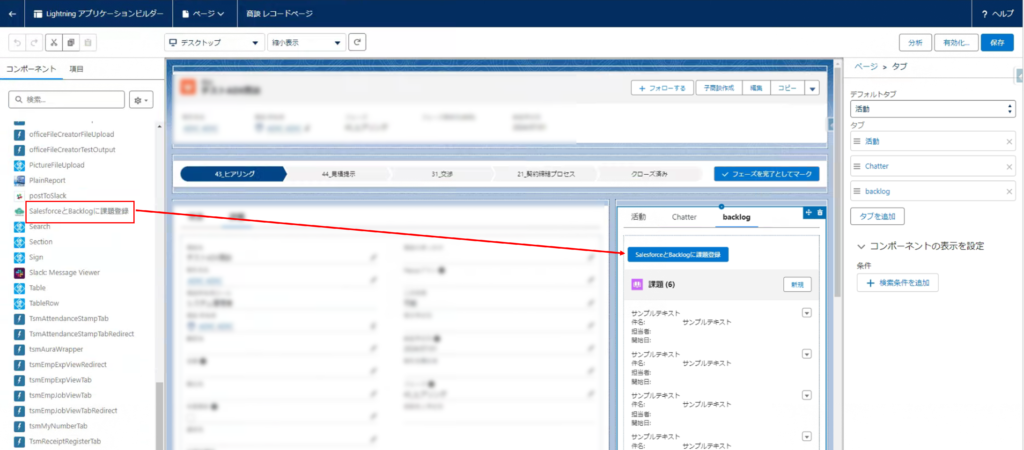Remove the 活動 tab with its X
Viewport: 1024px width, 450px height.
click(1009, 141)
